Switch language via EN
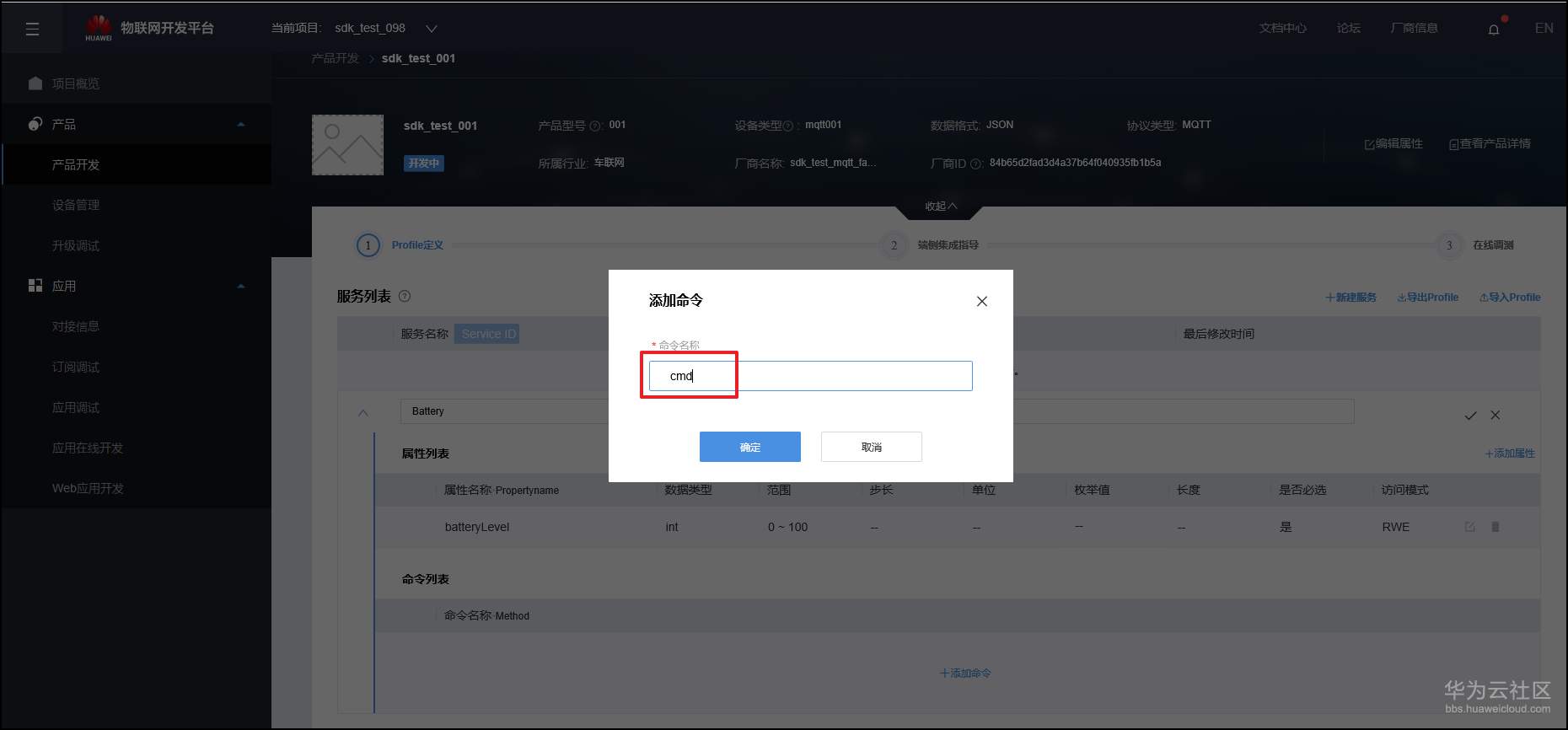Screen dimensions: 1568x730 (x=1544, y=29)
